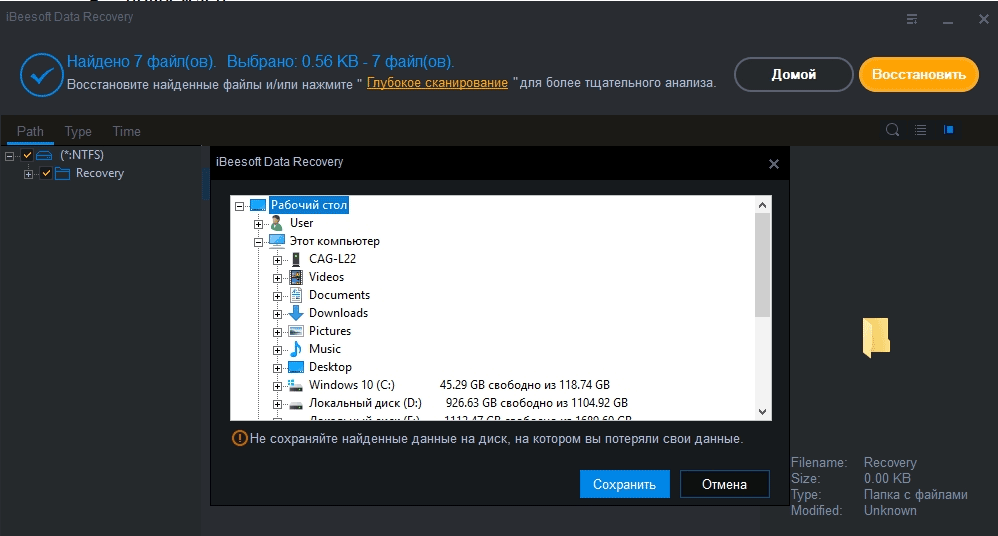This screenshot has width=998, height=536.
Task: Click the 926.63 GB свободно из 1104.92 GB text
Action: point(537,403)
